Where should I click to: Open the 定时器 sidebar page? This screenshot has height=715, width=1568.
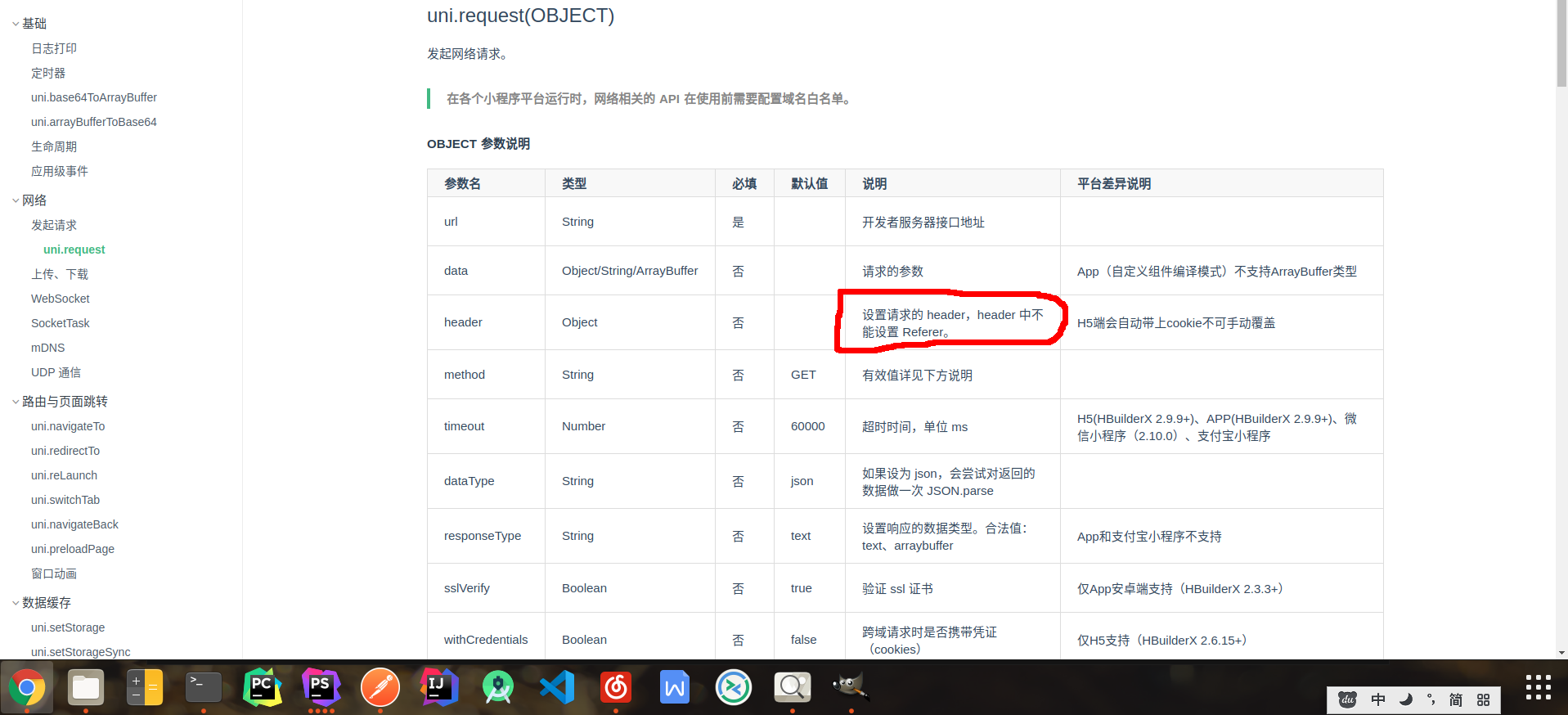click(x=48, y=73)
